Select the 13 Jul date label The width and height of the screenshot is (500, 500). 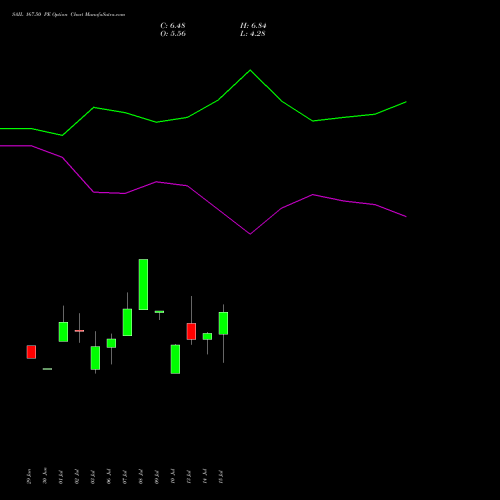pyautogui.click(x=189, y=477)
